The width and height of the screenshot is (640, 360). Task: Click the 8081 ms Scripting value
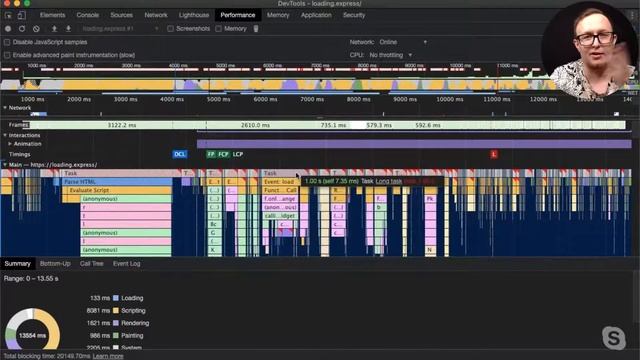(x=98, y=311)
